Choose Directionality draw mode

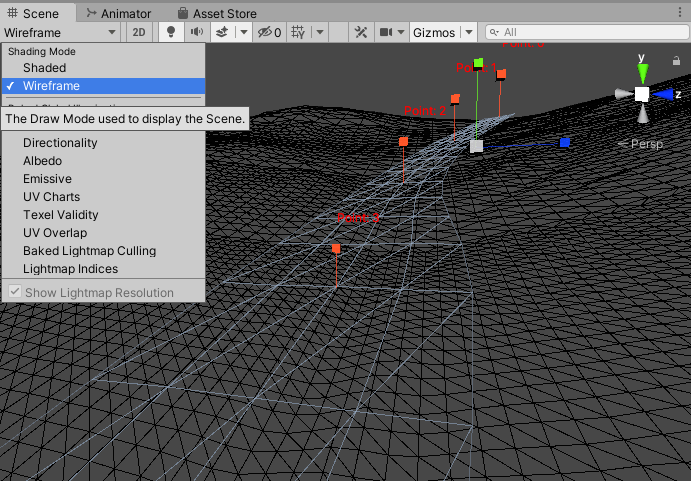pyautogui.click(x=104, y=143)
